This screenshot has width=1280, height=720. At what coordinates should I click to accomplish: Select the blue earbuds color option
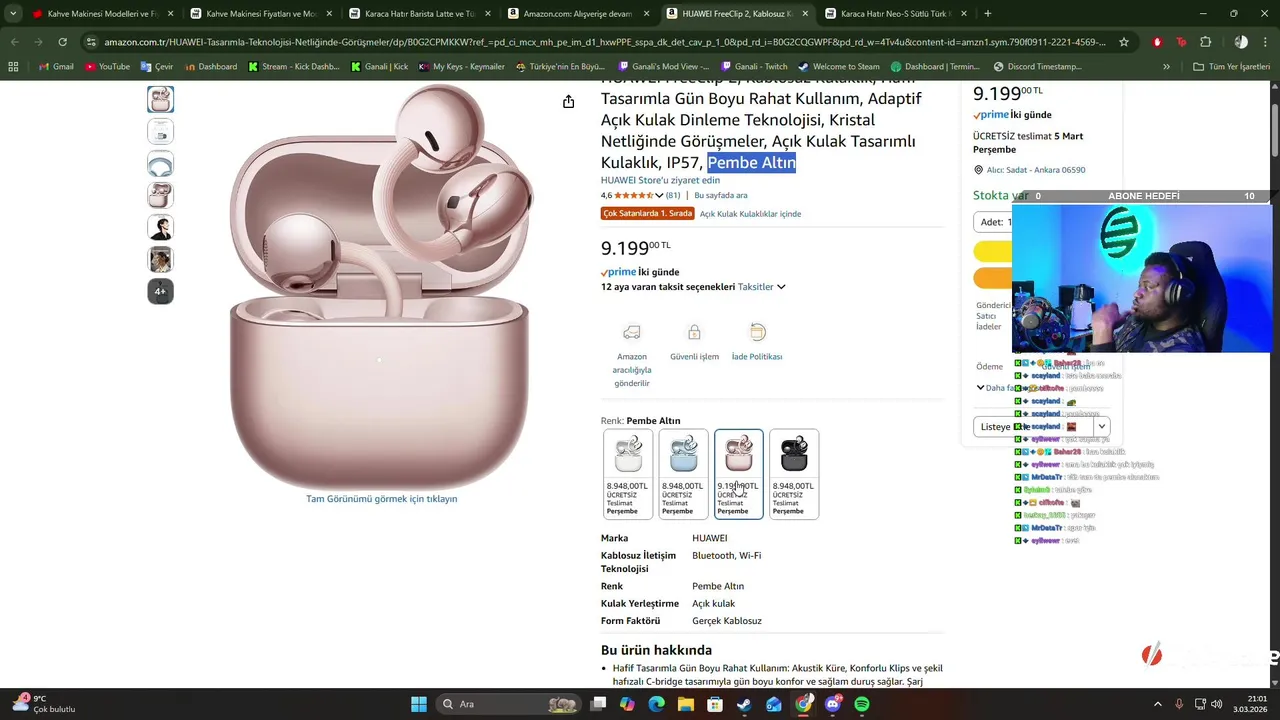tap(683, 474)
